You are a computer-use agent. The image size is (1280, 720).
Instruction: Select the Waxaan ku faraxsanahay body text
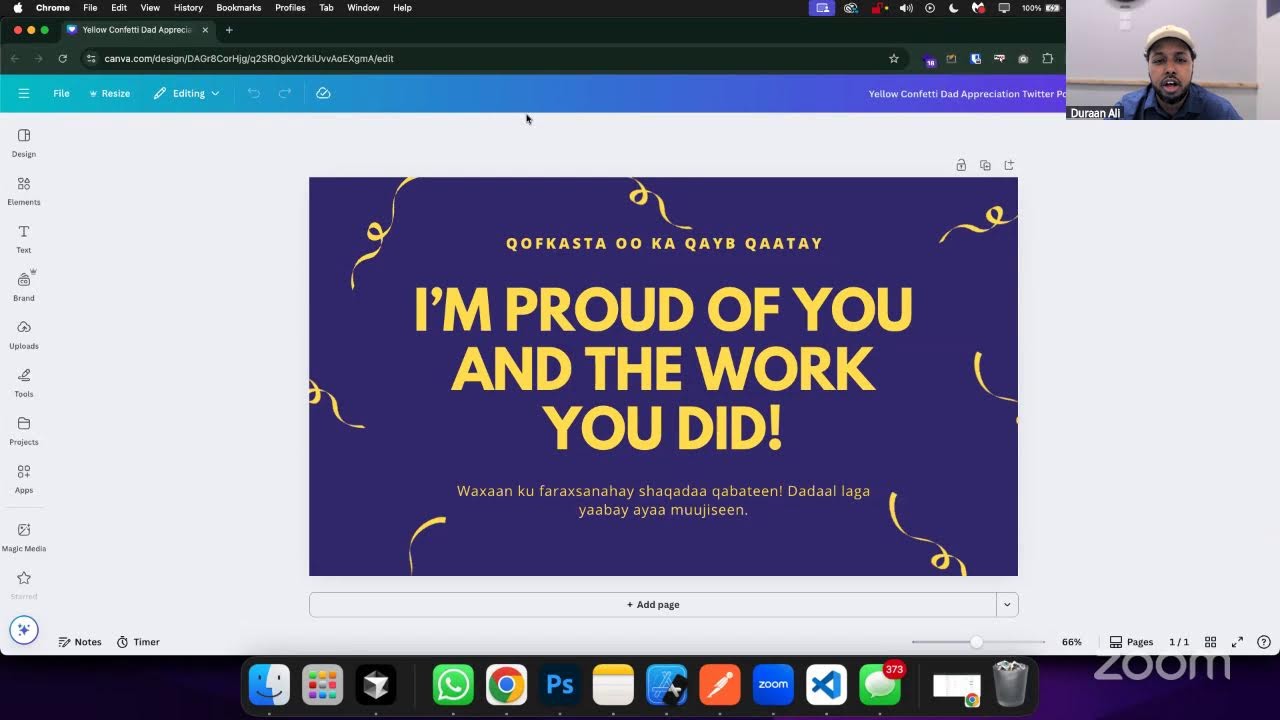(663, 500)
